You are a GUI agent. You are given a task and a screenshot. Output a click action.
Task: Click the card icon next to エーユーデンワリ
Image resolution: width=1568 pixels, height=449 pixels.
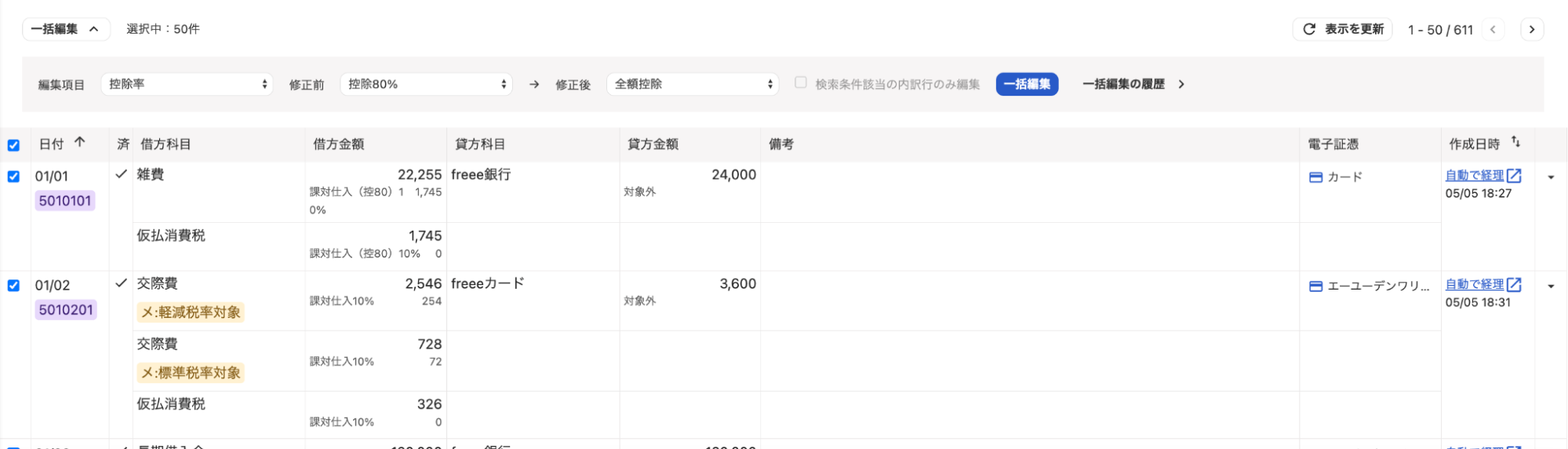point(1316,287)
